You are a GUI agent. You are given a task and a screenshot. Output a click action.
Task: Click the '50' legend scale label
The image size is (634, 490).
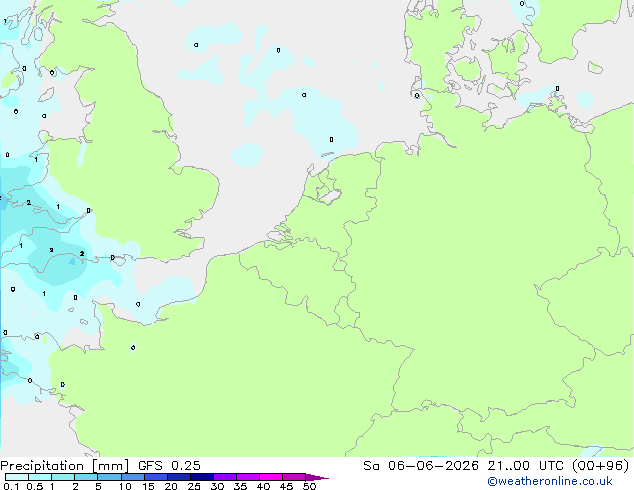point(309,486)
